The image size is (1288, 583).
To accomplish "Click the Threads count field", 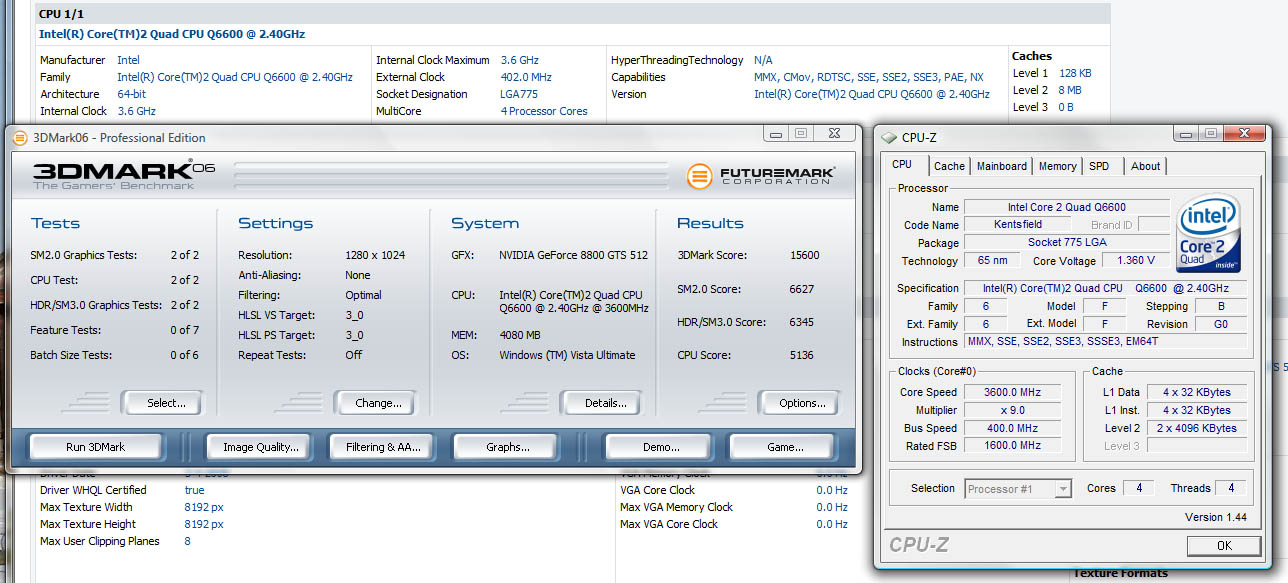I will pos(1231,489).
